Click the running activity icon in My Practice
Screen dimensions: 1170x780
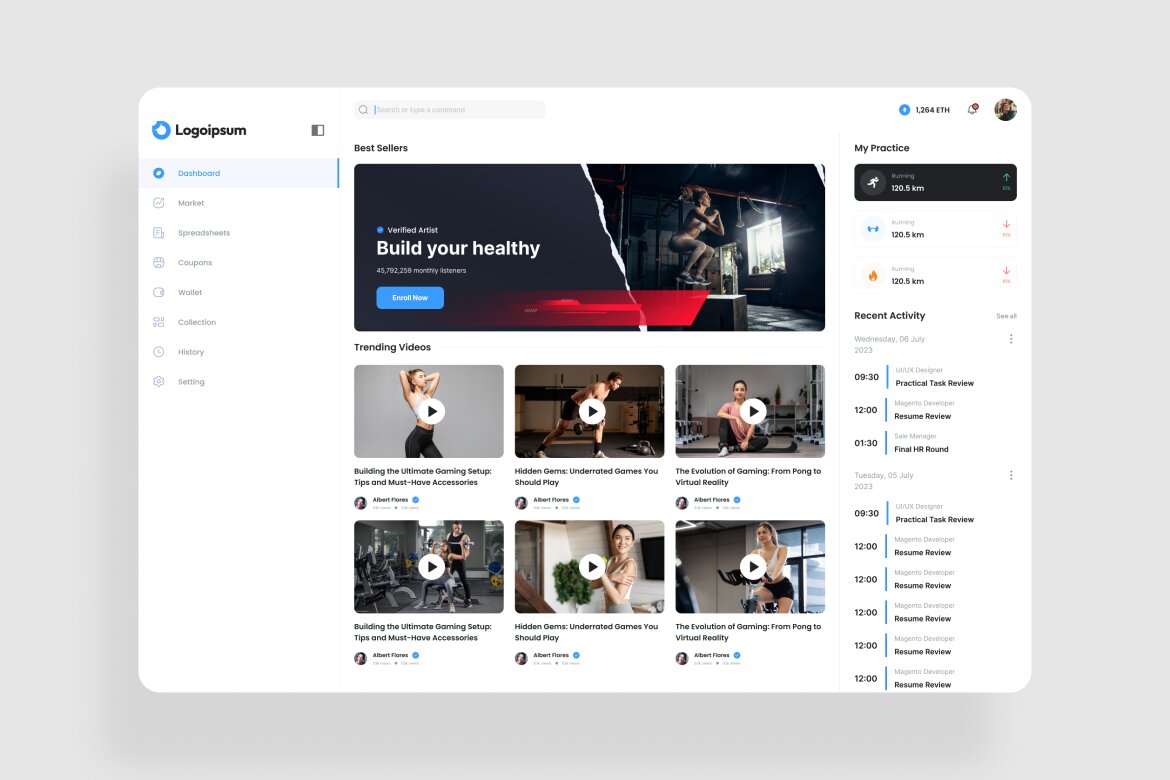[874, 181]
